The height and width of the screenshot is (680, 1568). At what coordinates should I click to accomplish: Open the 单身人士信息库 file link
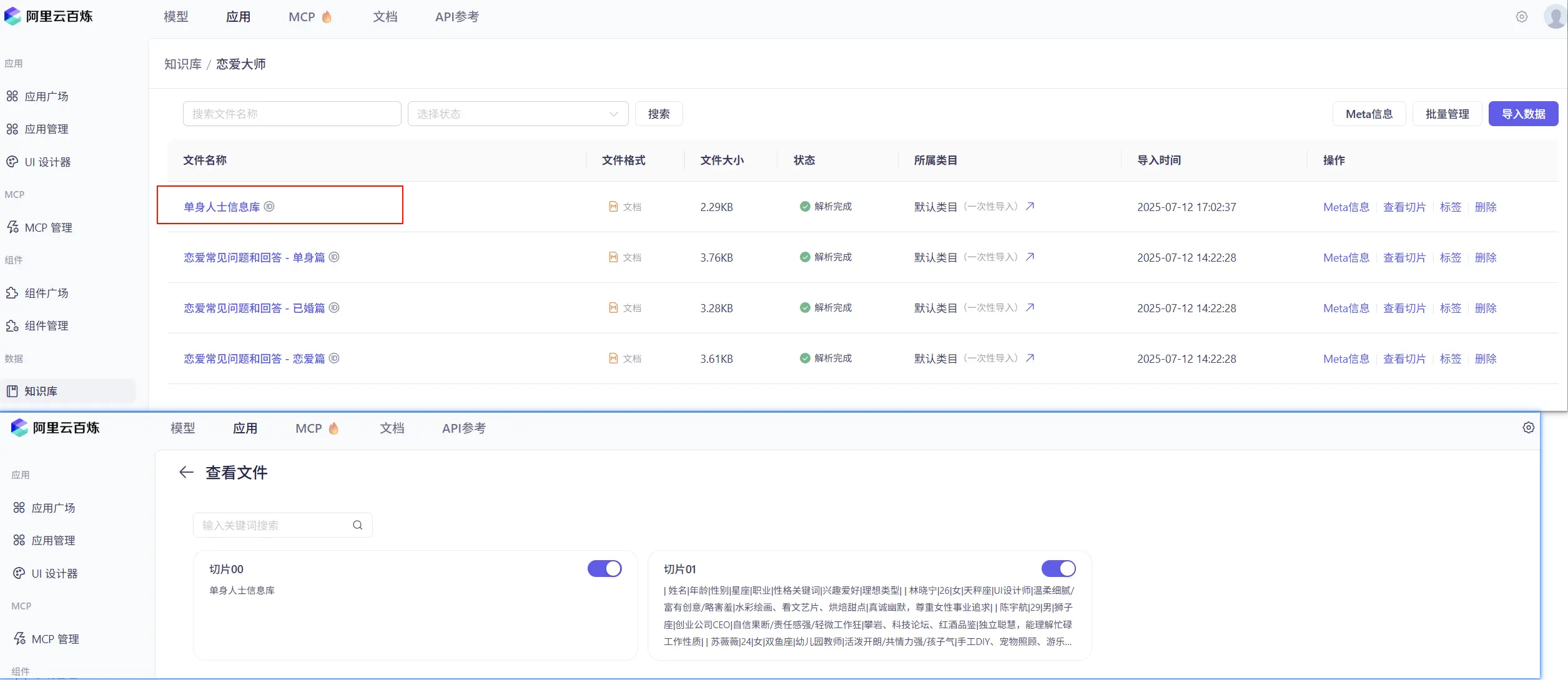click(222, 207)
